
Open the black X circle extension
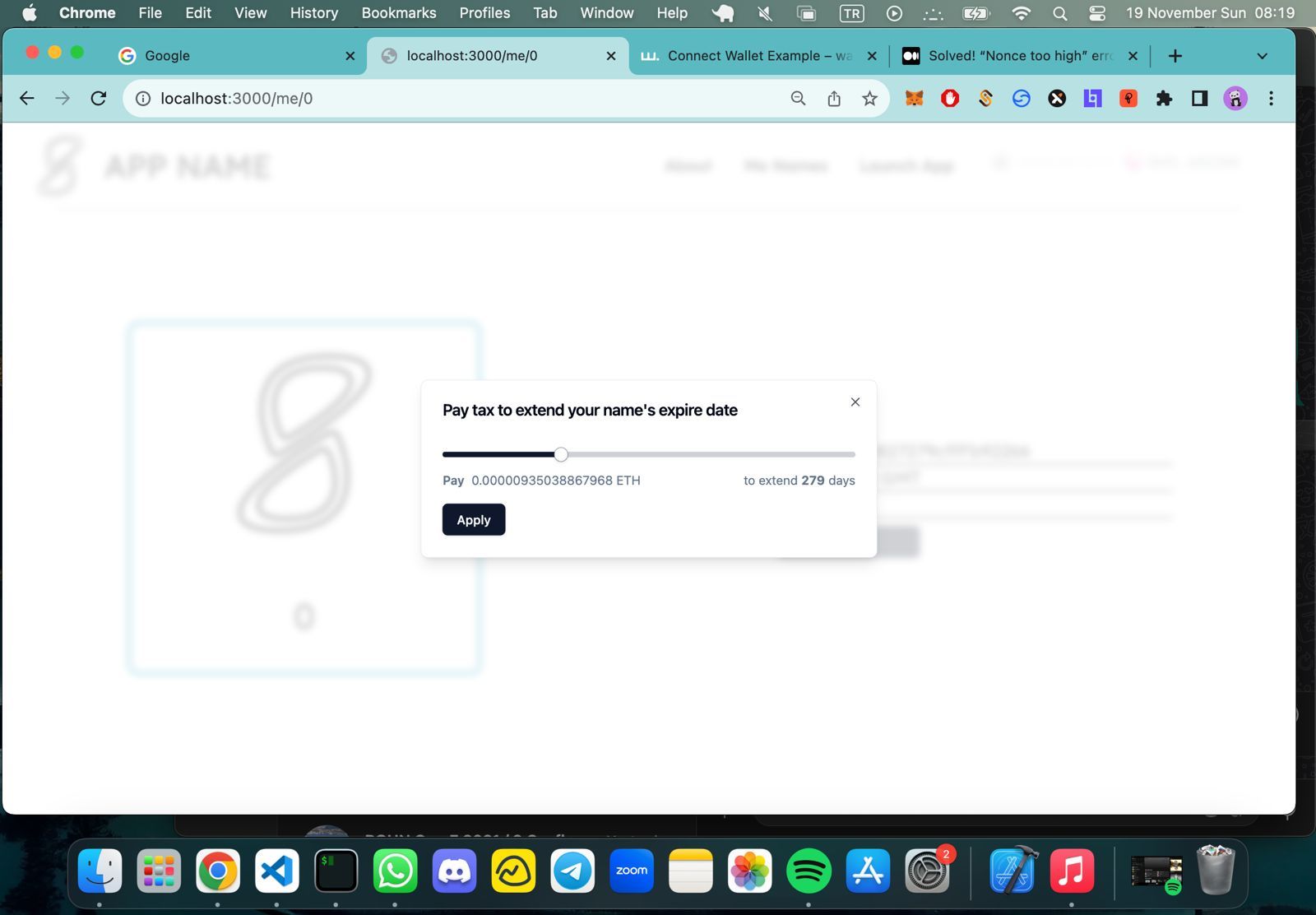point(1057,99)
